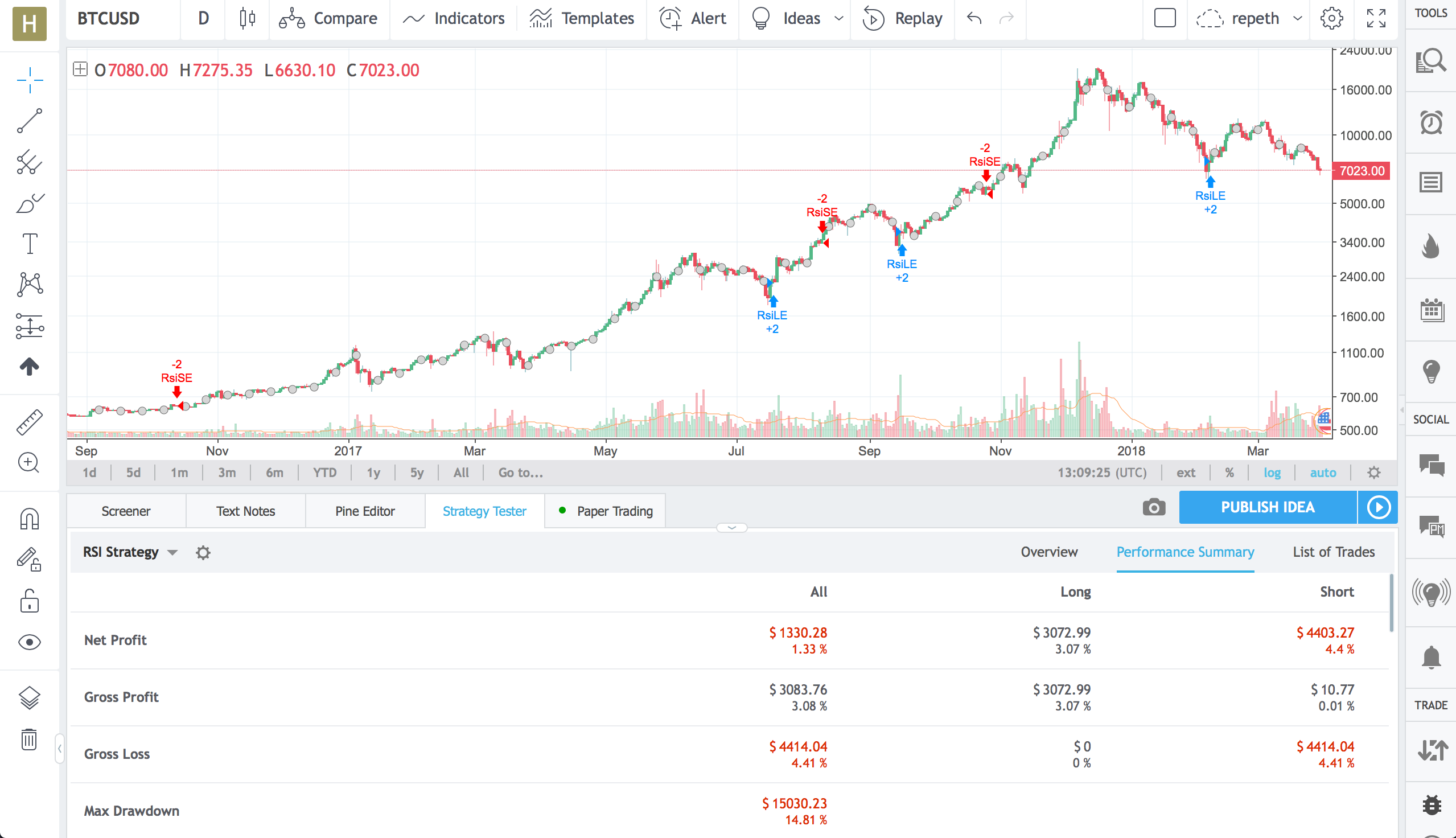This screenshot has width=1456, height=838.
Task: Select the arrow up icon tool
Action: click(30, 367)
